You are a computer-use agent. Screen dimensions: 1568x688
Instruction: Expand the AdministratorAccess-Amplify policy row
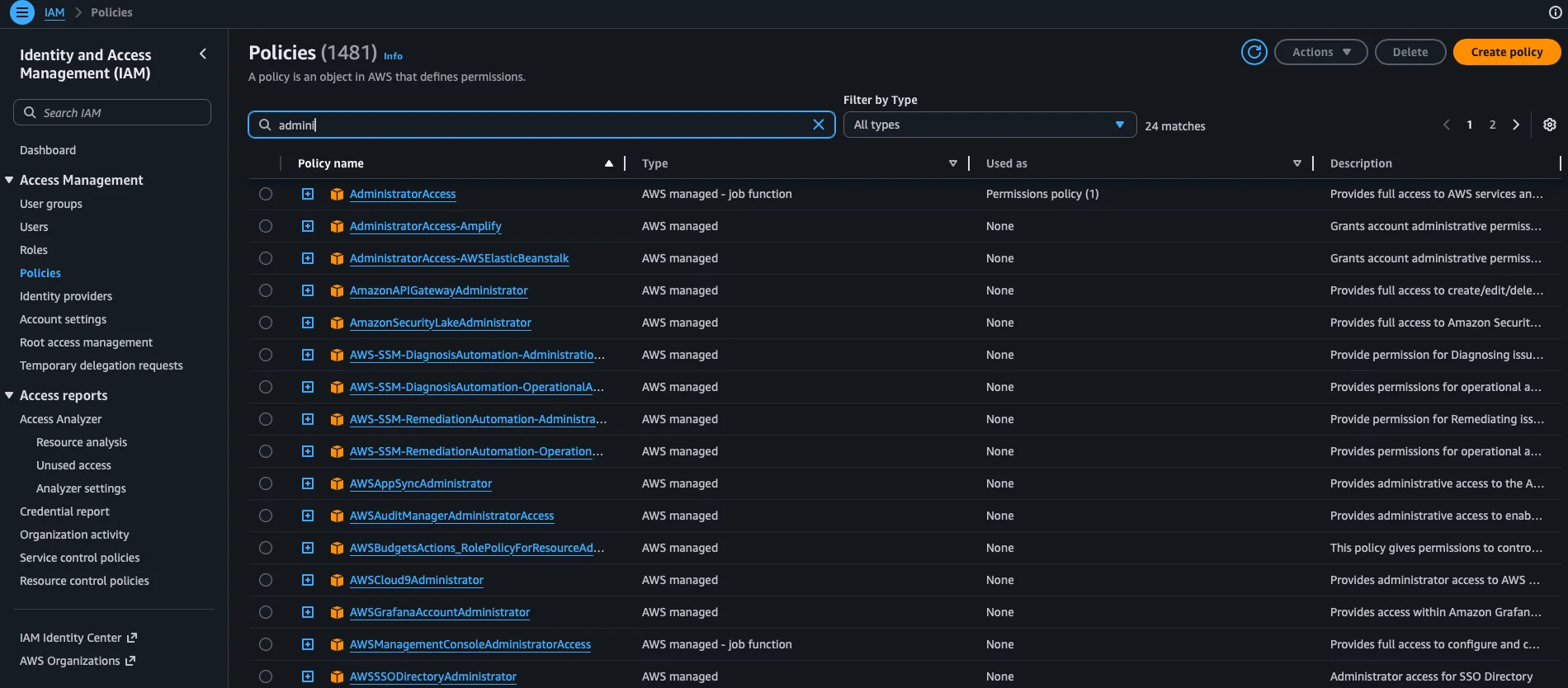pyautogui.click(x=308, y=226)
